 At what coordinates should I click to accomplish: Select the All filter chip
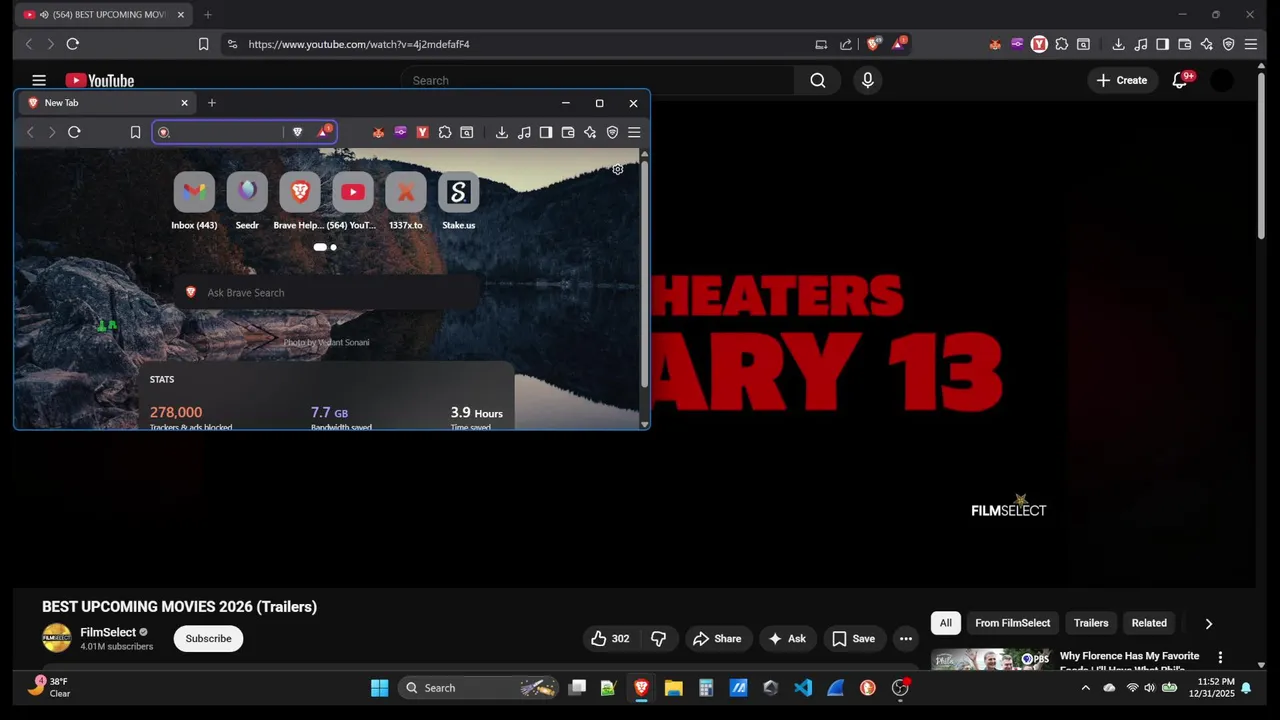[946, 623]
